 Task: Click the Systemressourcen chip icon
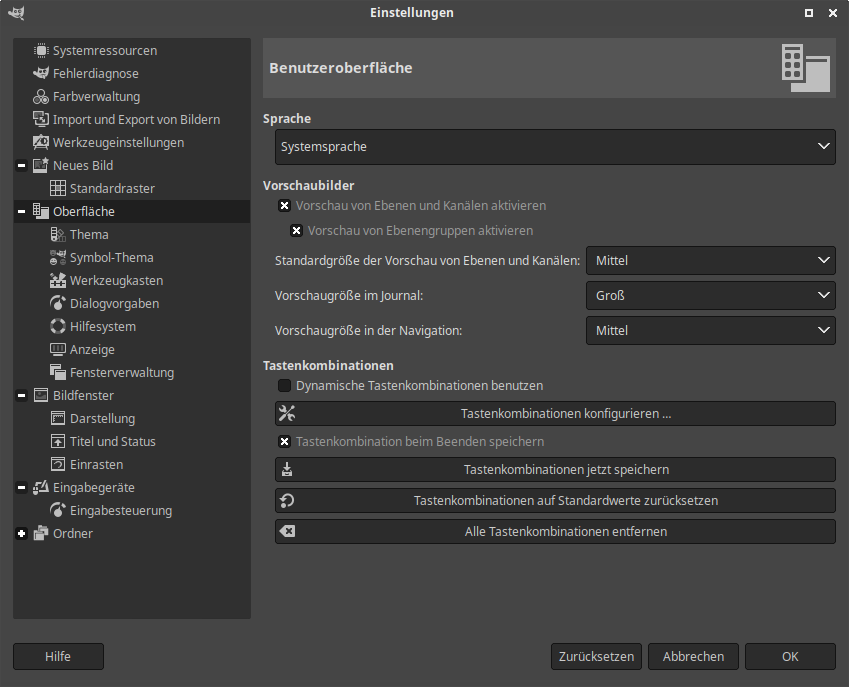point(41,51)
